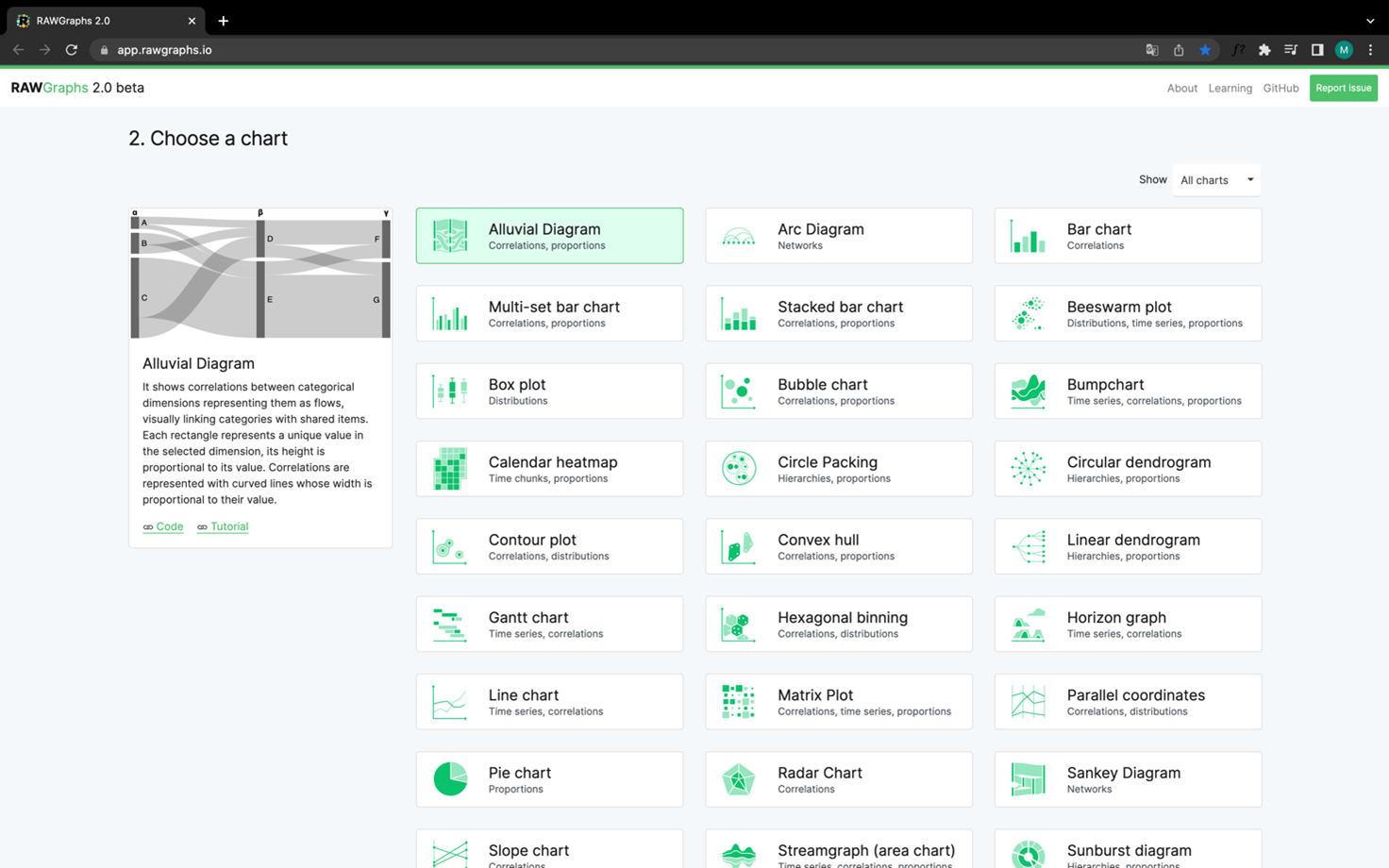The image size is (1389, 868).
Task: Bookmark page with the star icon
Action: [x=1205, y=50]
